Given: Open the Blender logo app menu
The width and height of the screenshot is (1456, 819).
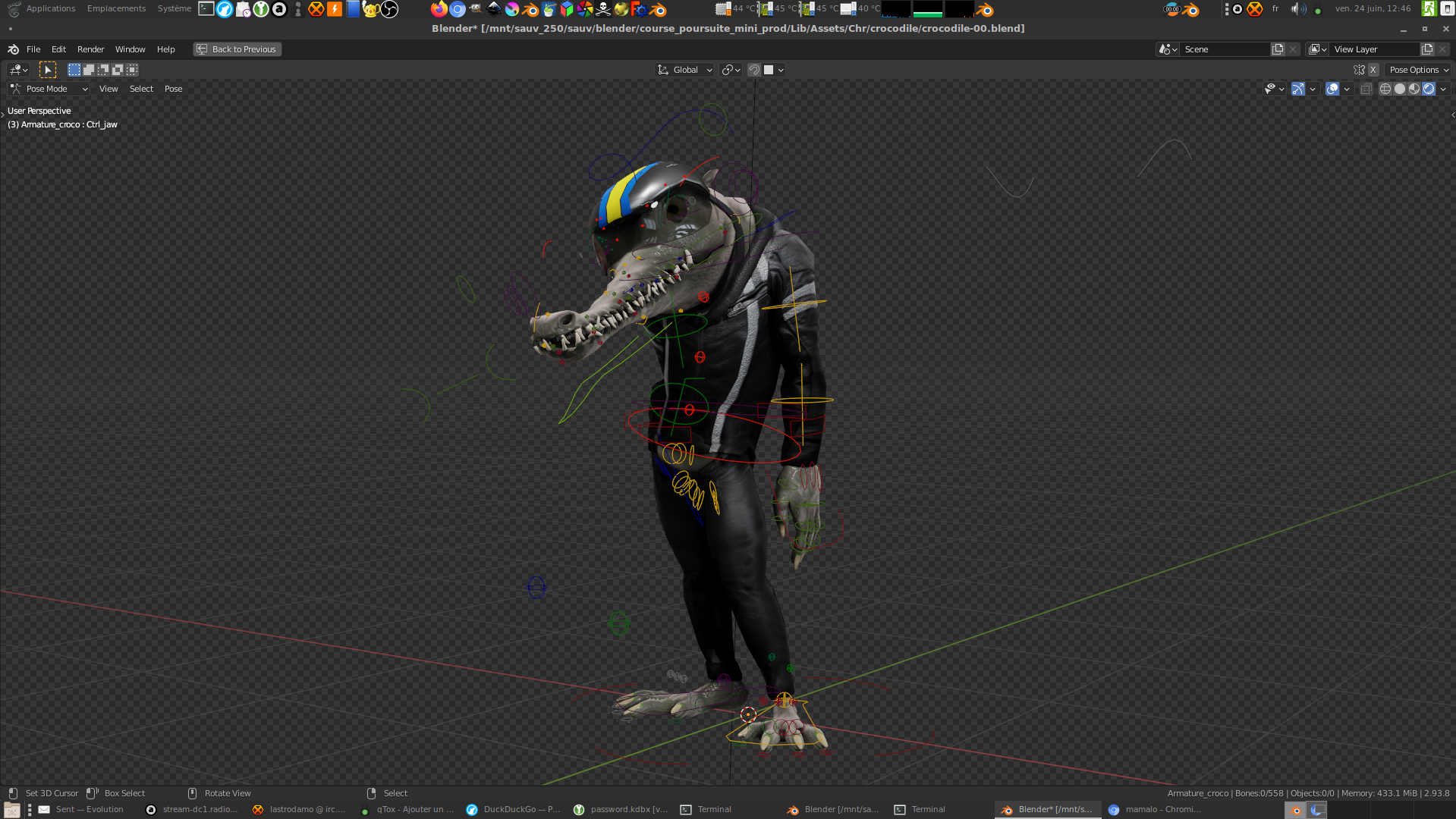Looking at the screenshot, I should coord(13,49).
